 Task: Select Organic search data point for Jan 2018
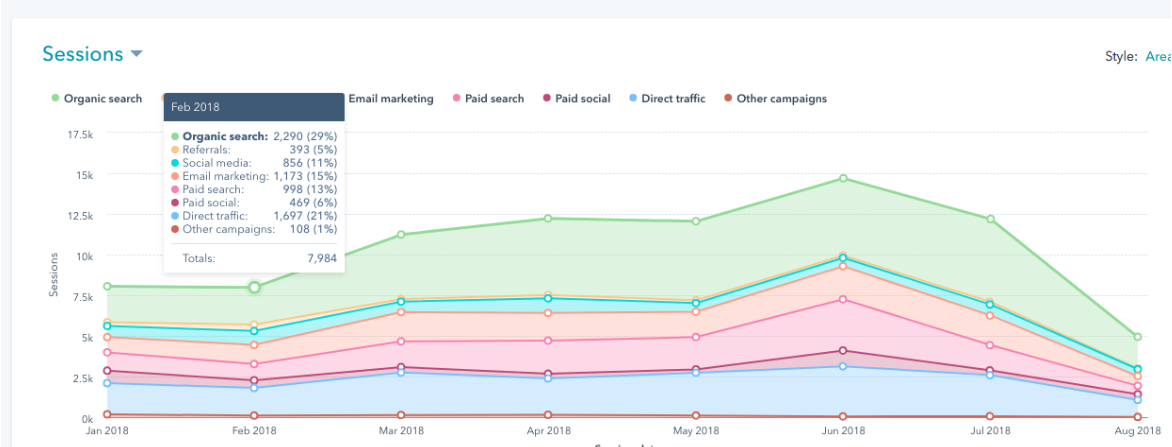coord(107,286)
